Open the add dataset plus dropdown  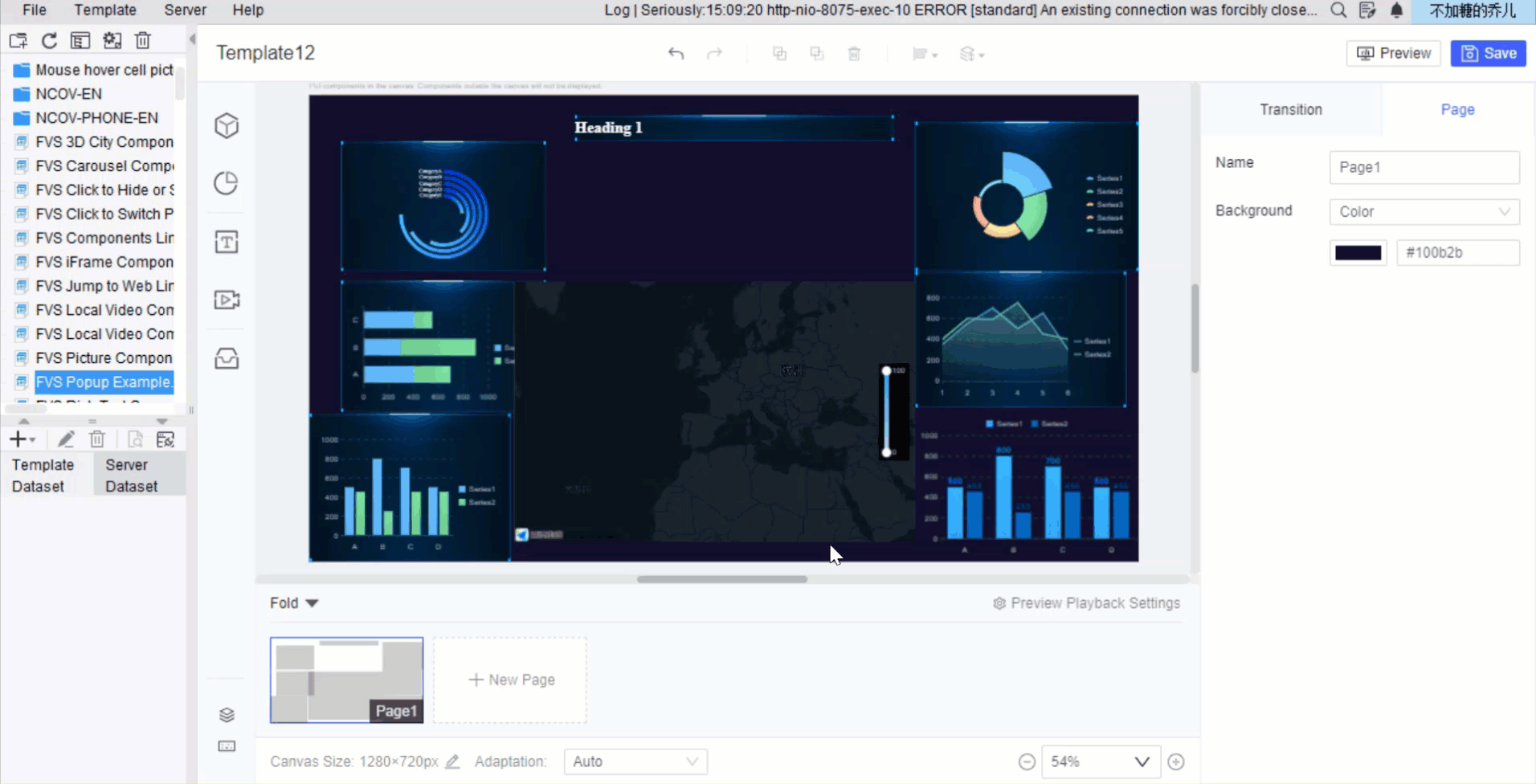click(22, 439)
